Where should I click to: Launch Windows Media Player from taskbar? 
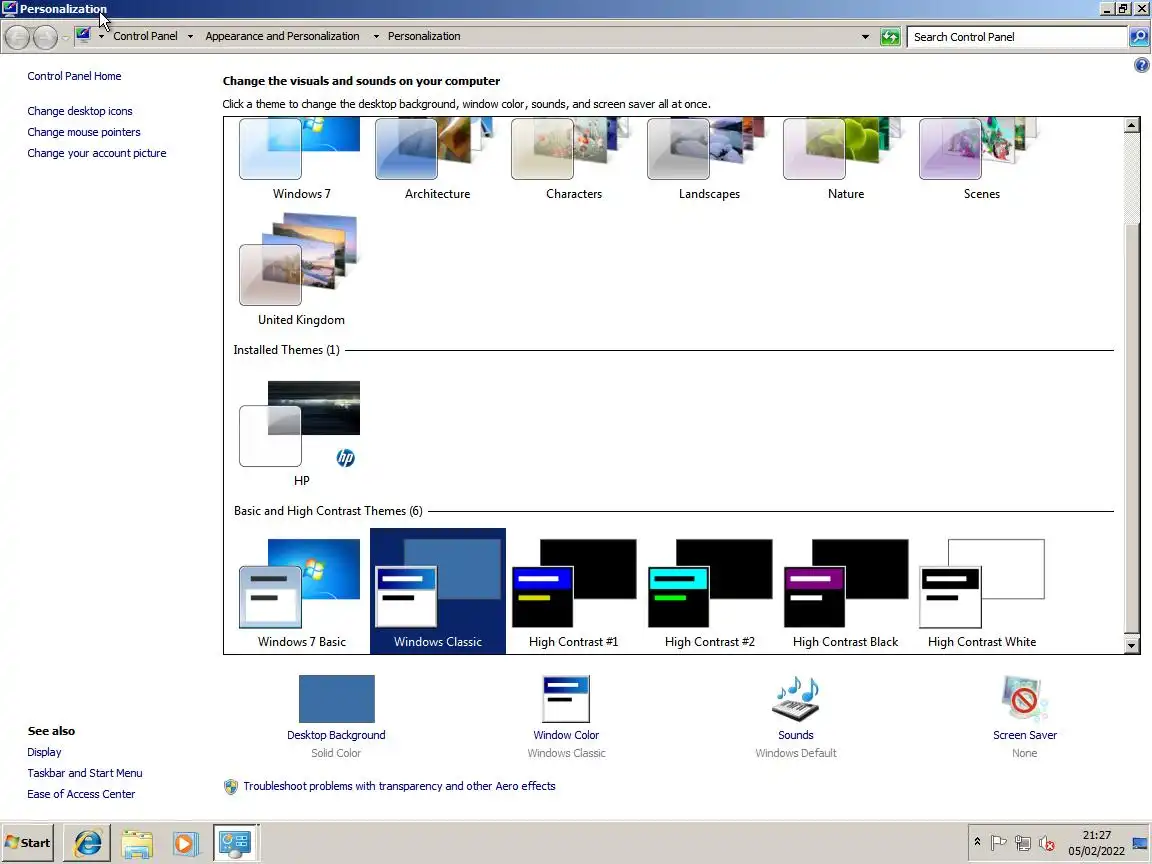click(x=185, y=843)
